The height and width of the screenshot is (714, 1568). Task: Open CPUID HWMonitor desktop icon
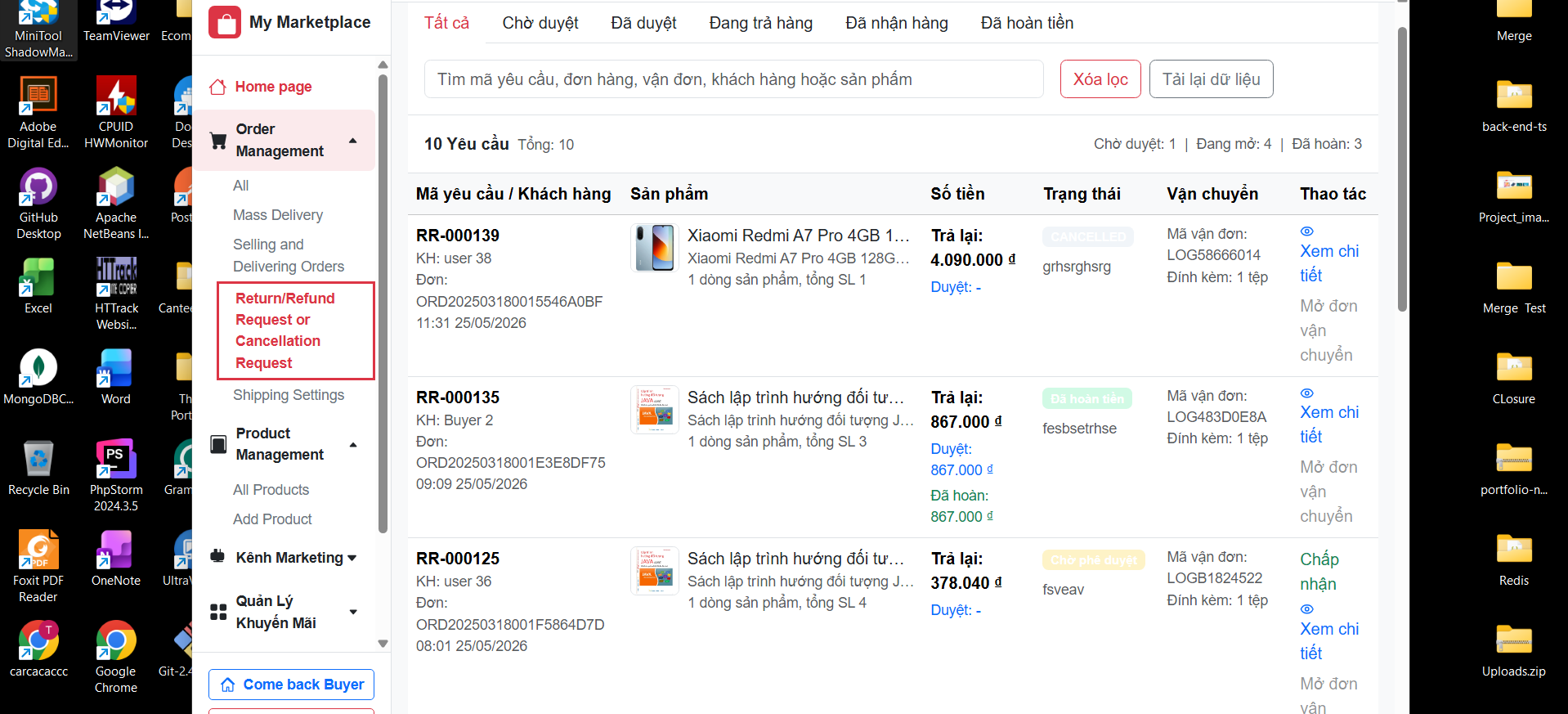coord(116,113)
